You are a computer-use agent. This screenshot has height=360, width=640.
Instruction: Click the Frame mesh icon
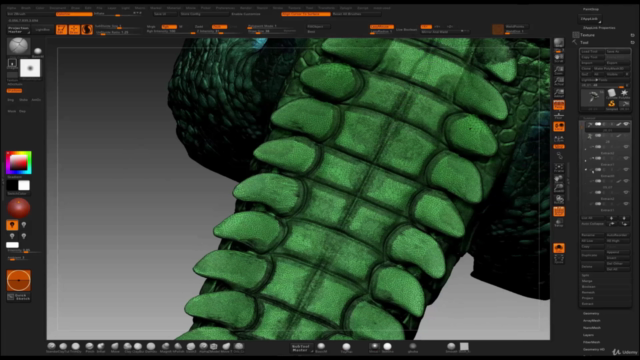tap(559, 168)
